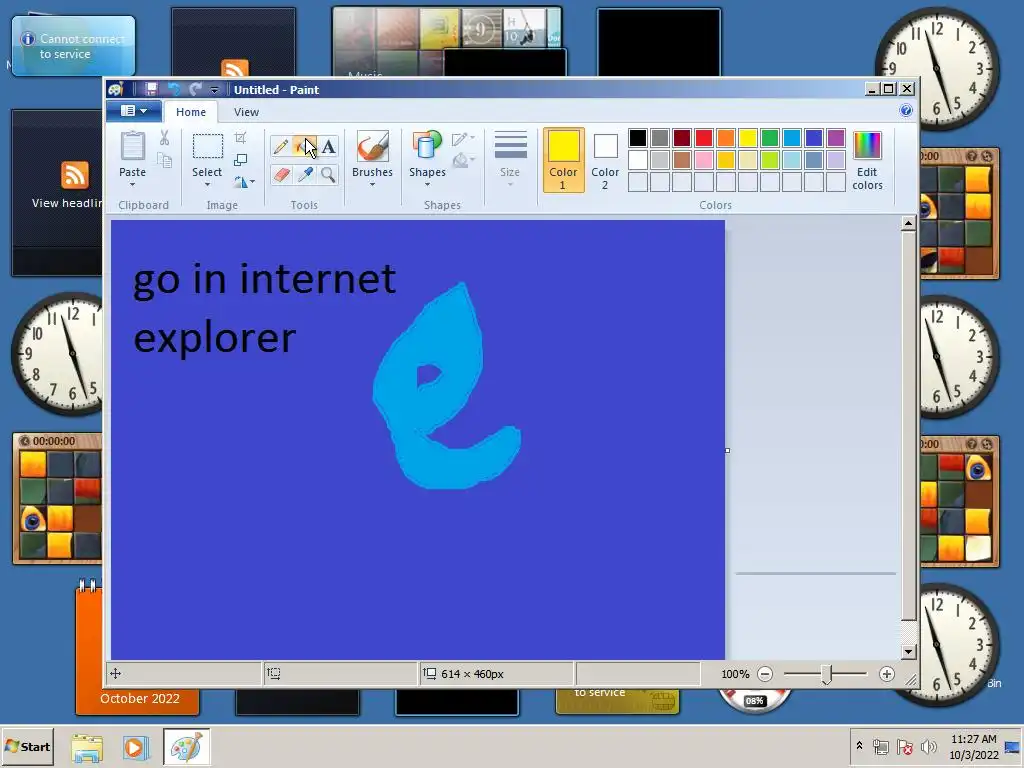Select the Fill with color bucket tool
The width and height of the screenshot is (1024, 768).
(304, 146)
